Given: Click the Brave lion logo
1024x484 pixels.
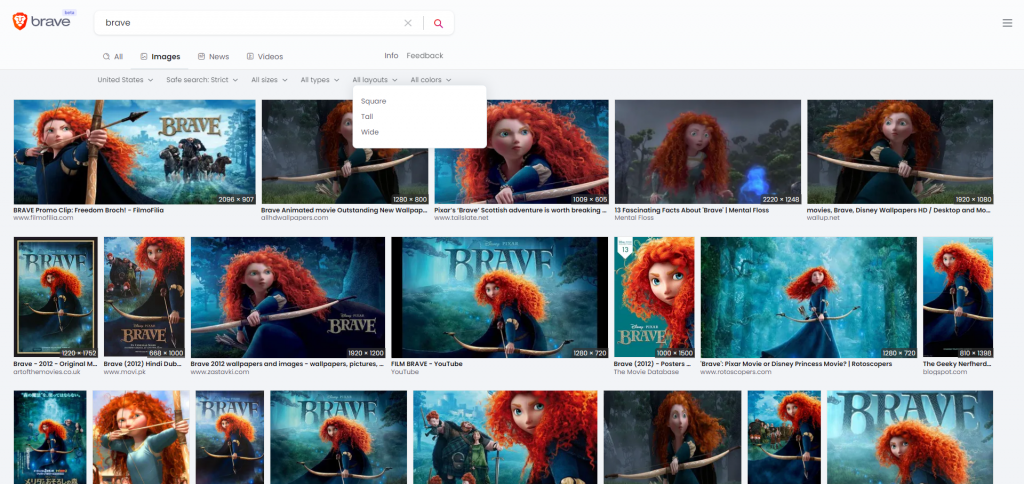Looking at the screenshot, I should (x=20, y=22).
